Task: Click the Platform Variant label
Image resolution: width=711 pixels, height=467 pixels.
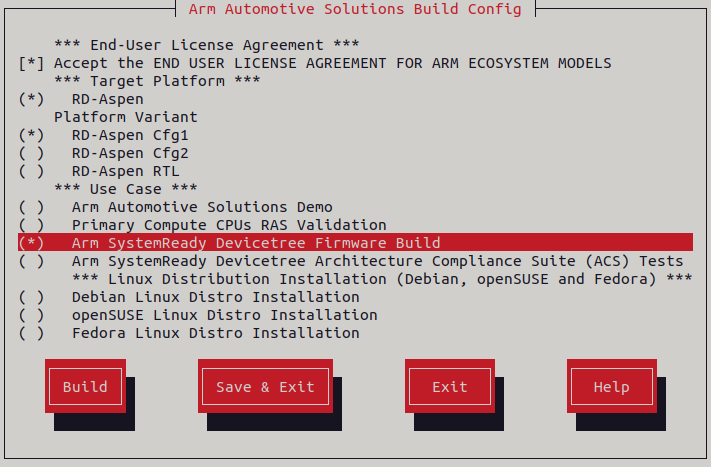Action: [x=126, y=117]
